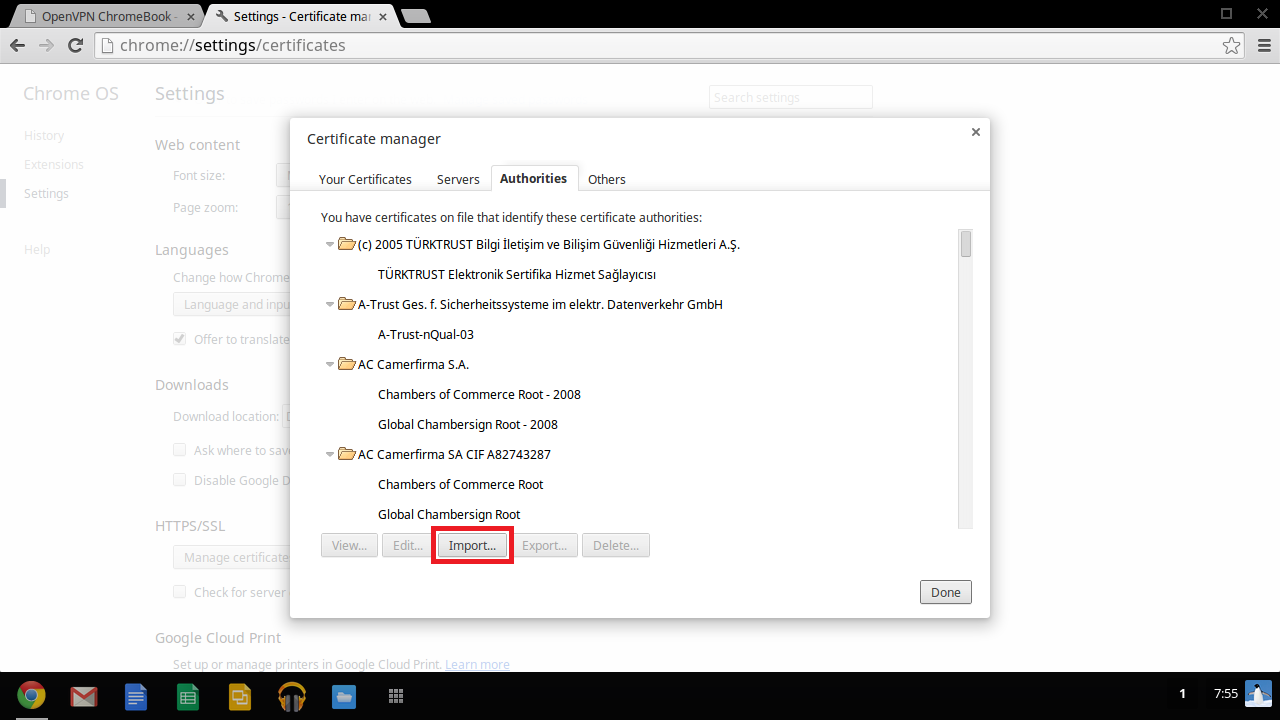The height and width of the screenshot is (720, 1280).
Task: Bookmark this page with star icon
Action: coord(1232,46)
